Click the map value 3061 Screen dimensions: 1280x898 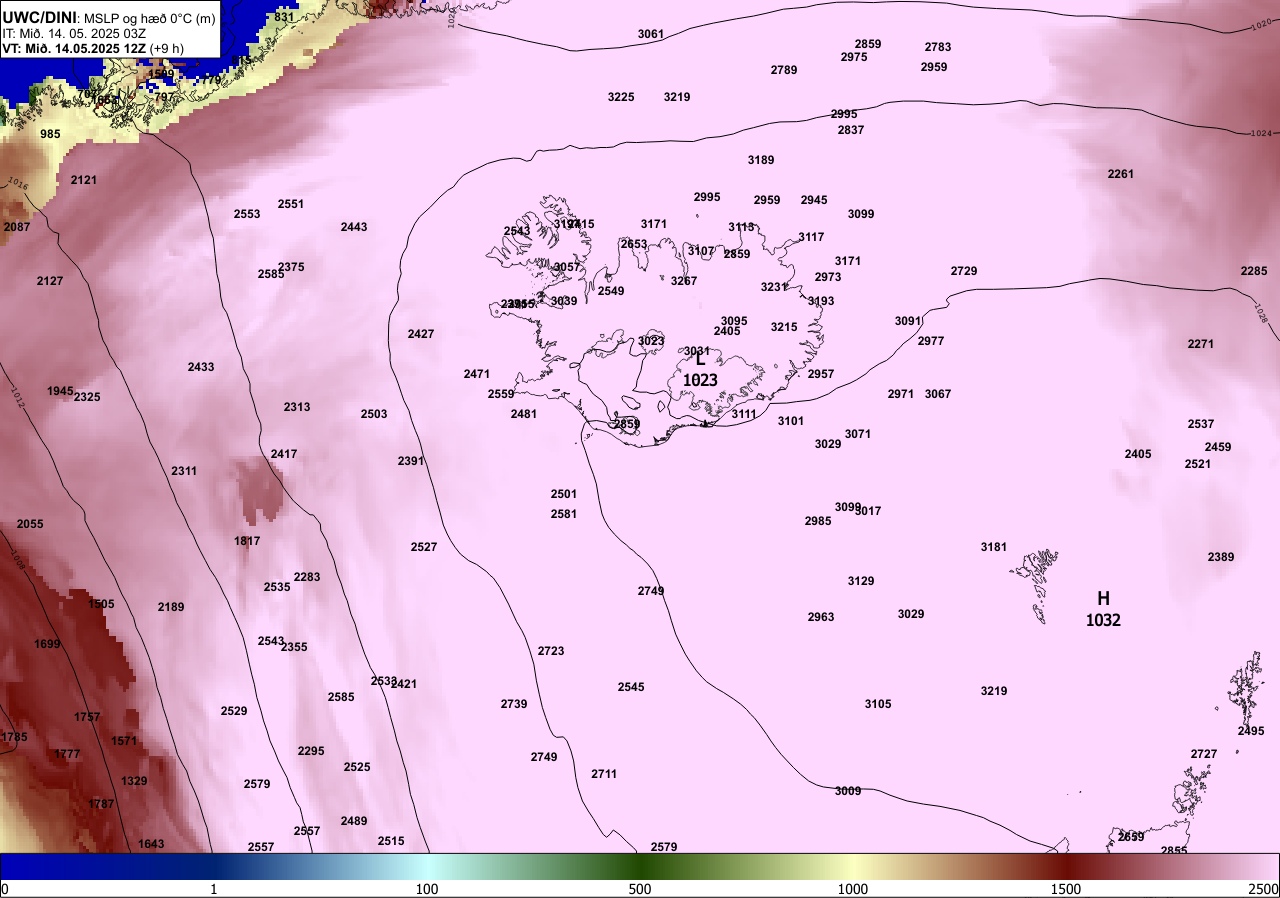tap(651, 34)
